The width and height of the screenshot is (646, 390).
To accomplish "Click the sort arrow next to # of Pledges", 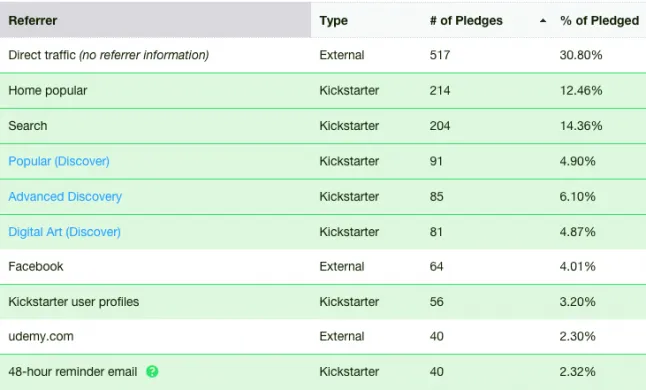I will 543,21.
